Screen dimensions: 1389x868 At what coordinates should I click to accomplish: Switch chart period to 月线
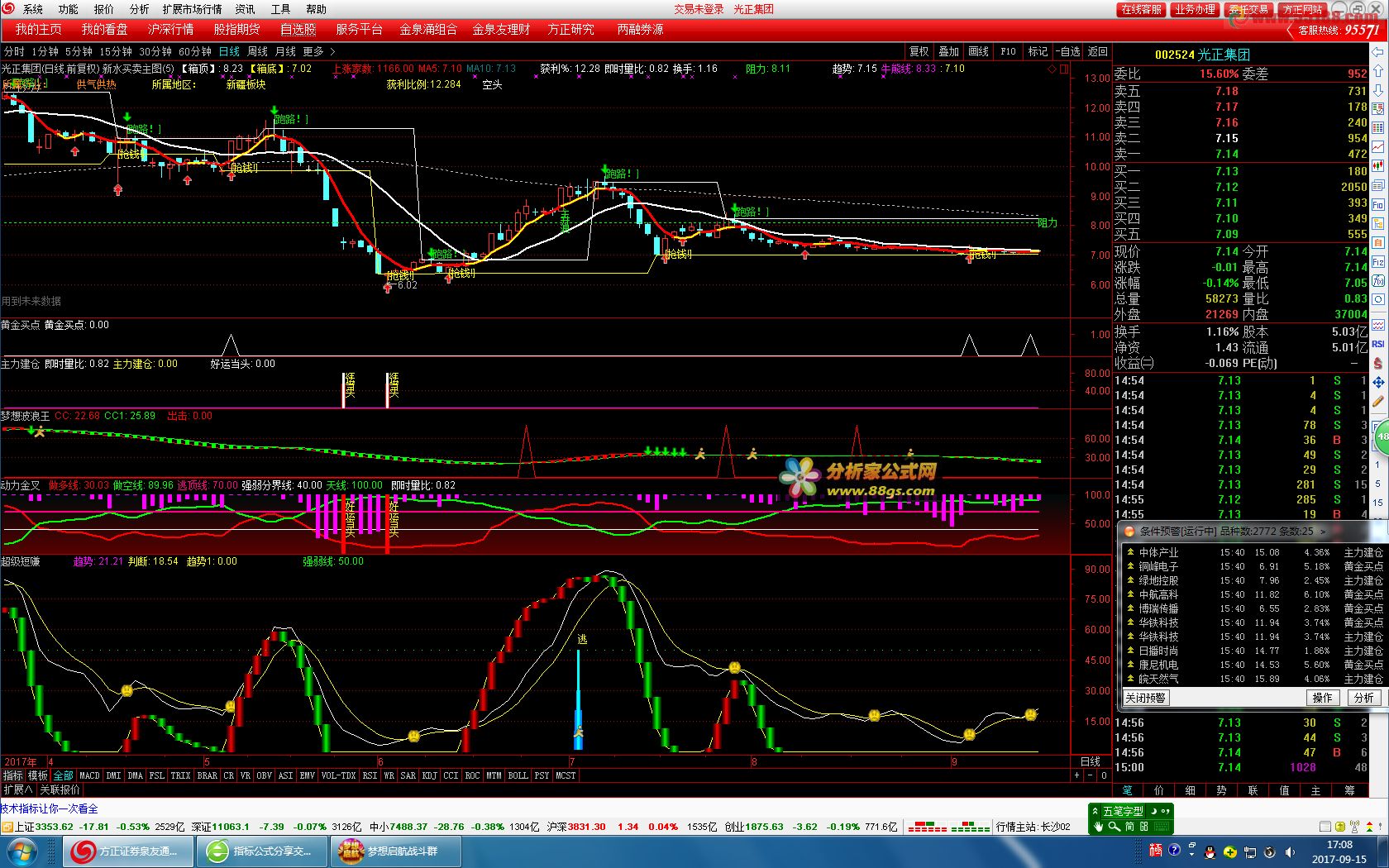285,51
